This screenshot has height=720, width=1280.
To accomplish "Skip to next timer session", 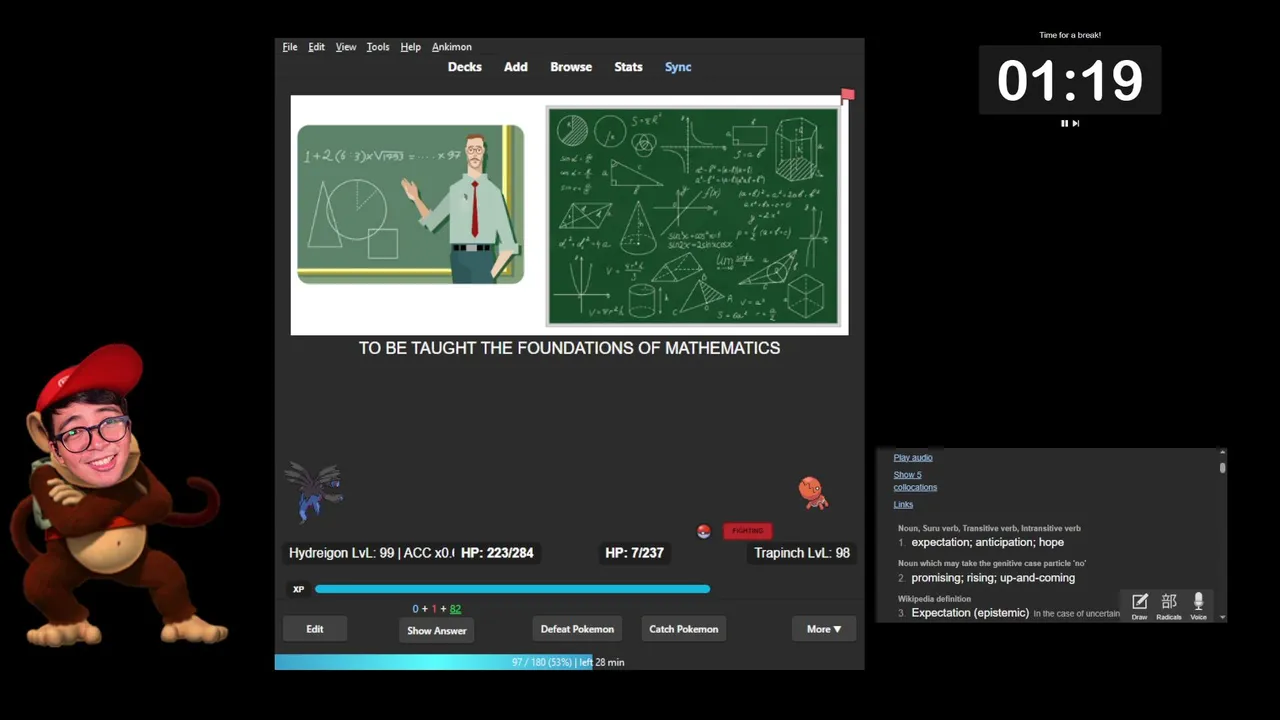I will coord(1076,123).
